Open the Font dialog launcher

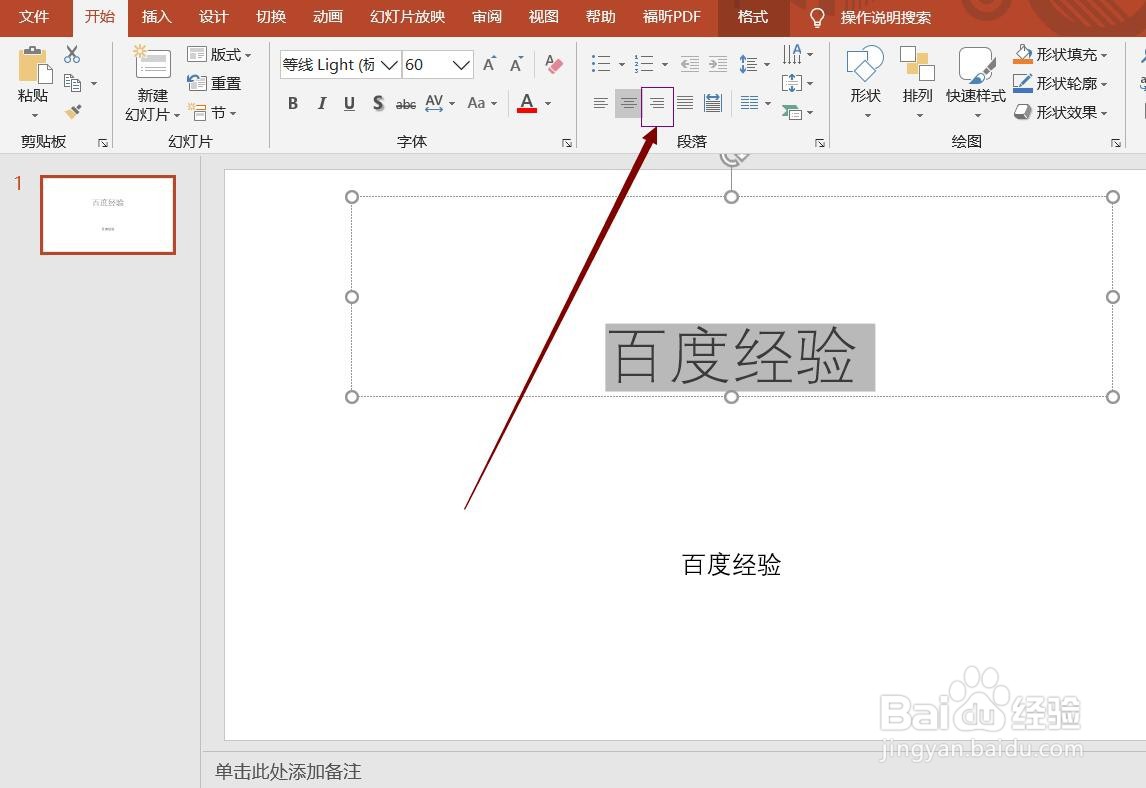point(566,143)
